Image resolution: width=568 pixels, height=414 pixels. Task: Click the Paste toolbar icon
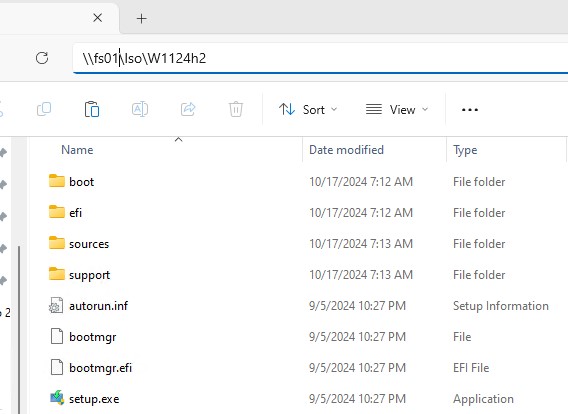[92, 109]
